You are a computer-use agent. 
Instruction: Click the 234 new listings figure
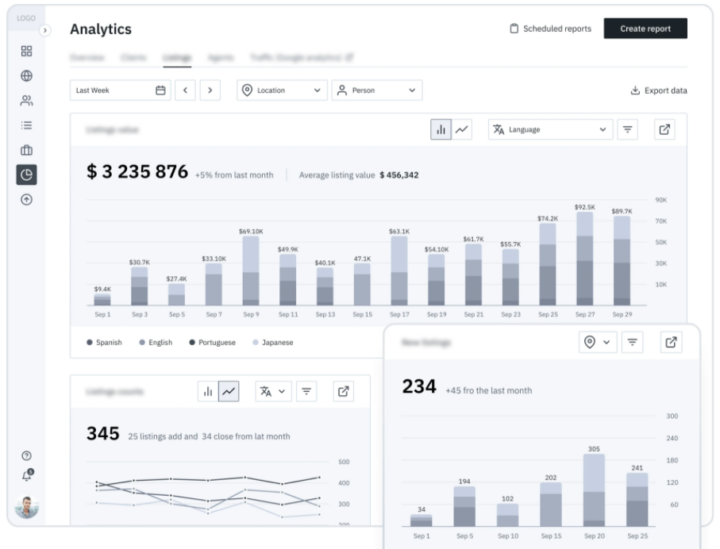click(419, 387)
